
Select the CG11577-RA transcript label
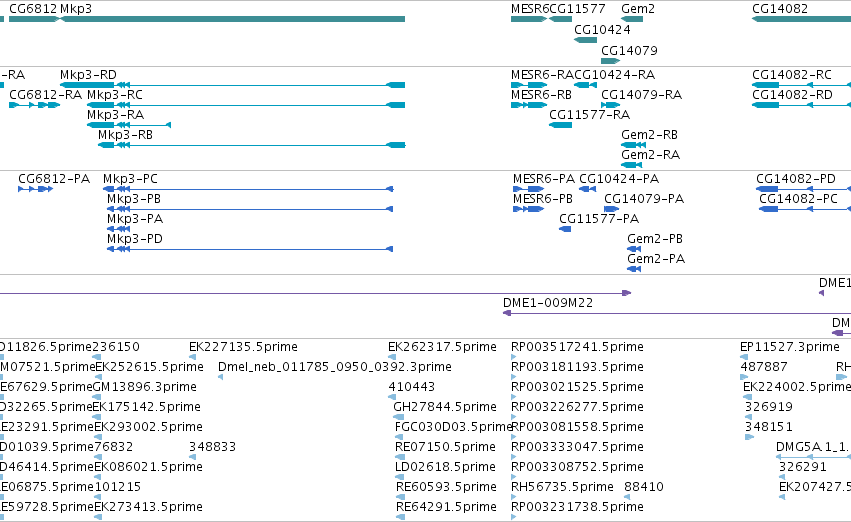589,115
